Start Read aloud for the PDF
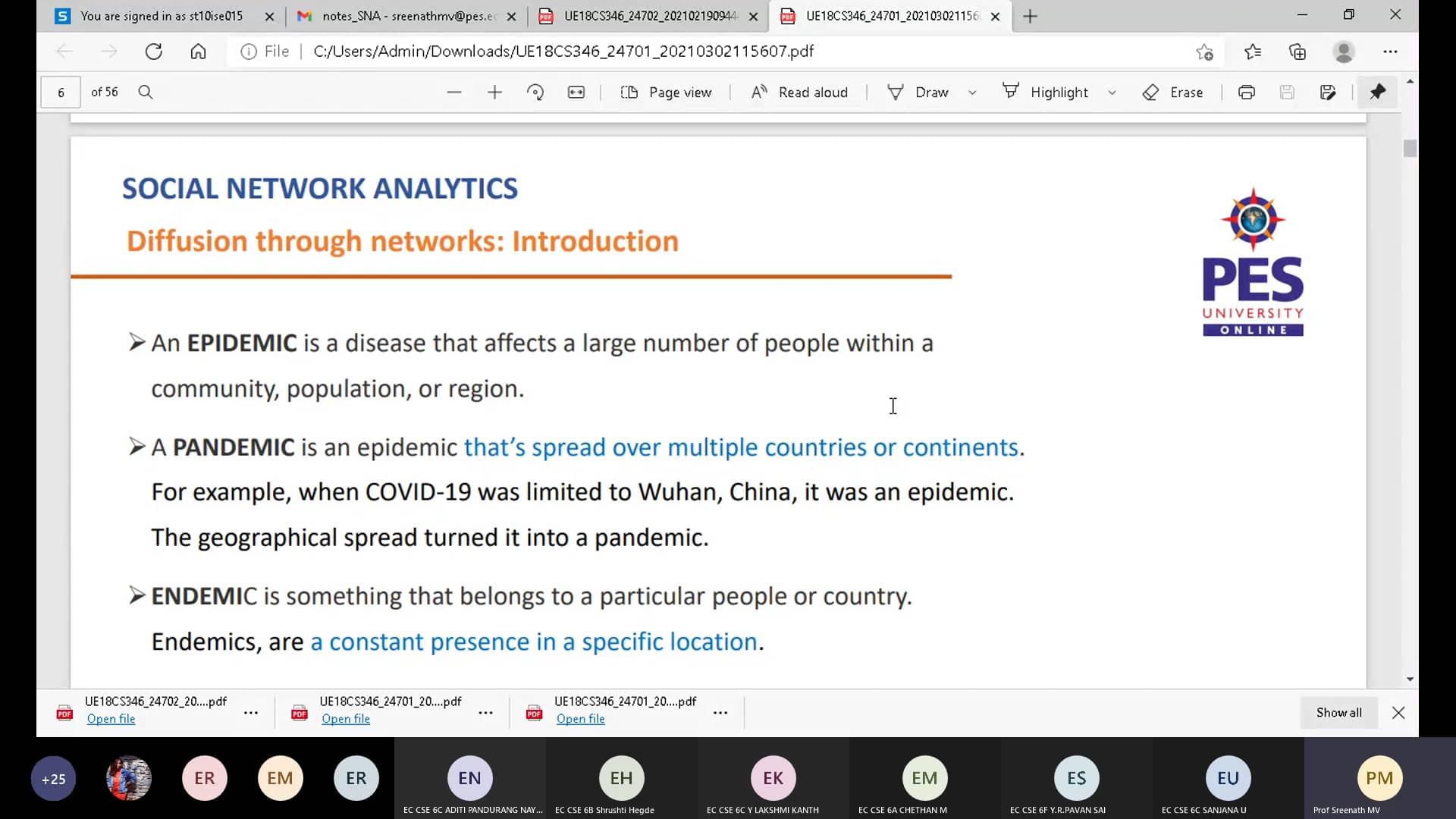1456x819 pixels. tap(800, 92)
